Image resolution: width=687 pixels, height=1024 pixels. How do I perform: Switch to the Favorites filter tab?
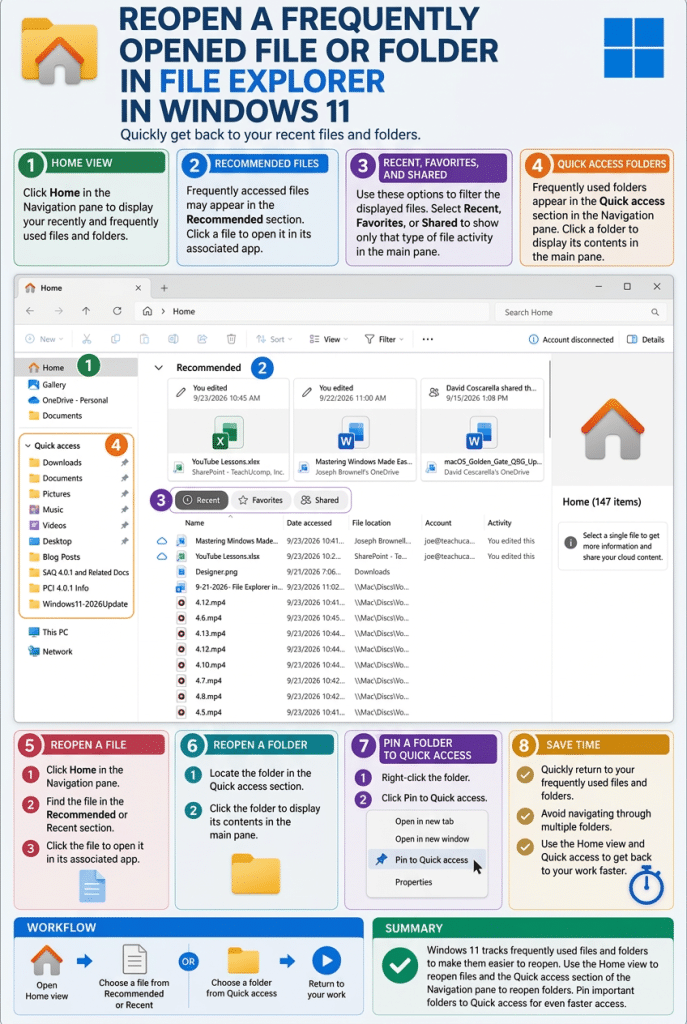click(x=261, y=500)
